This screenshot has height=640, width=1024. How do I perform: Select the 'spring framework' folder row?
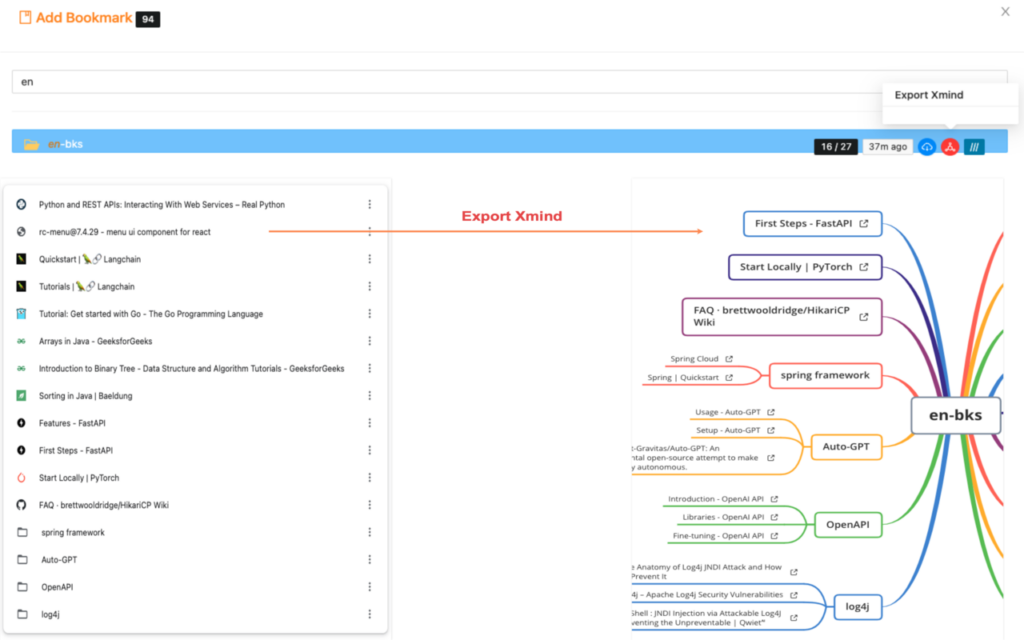pyautogui.click(x=195, y=532)
